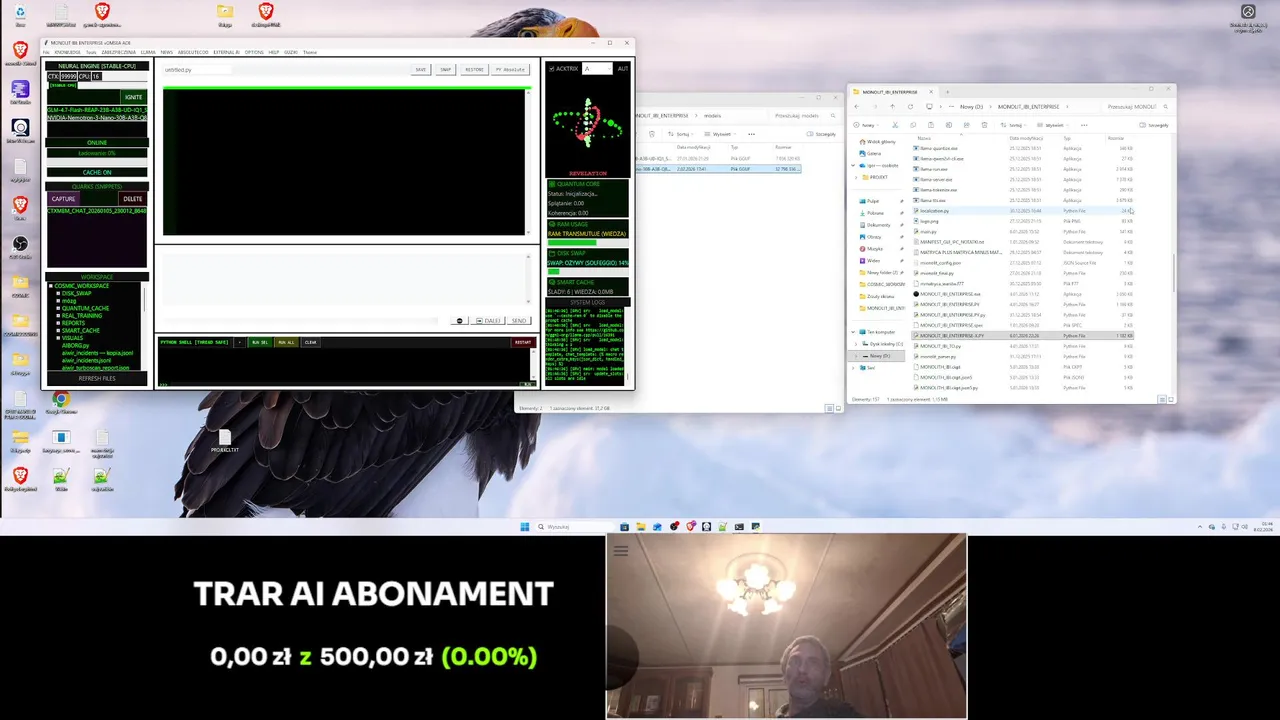Click the IGNITE button in Neural Engine panel
Image resolution: width=1280 pixels, height=720 pixels.
[x=133, y=97]
